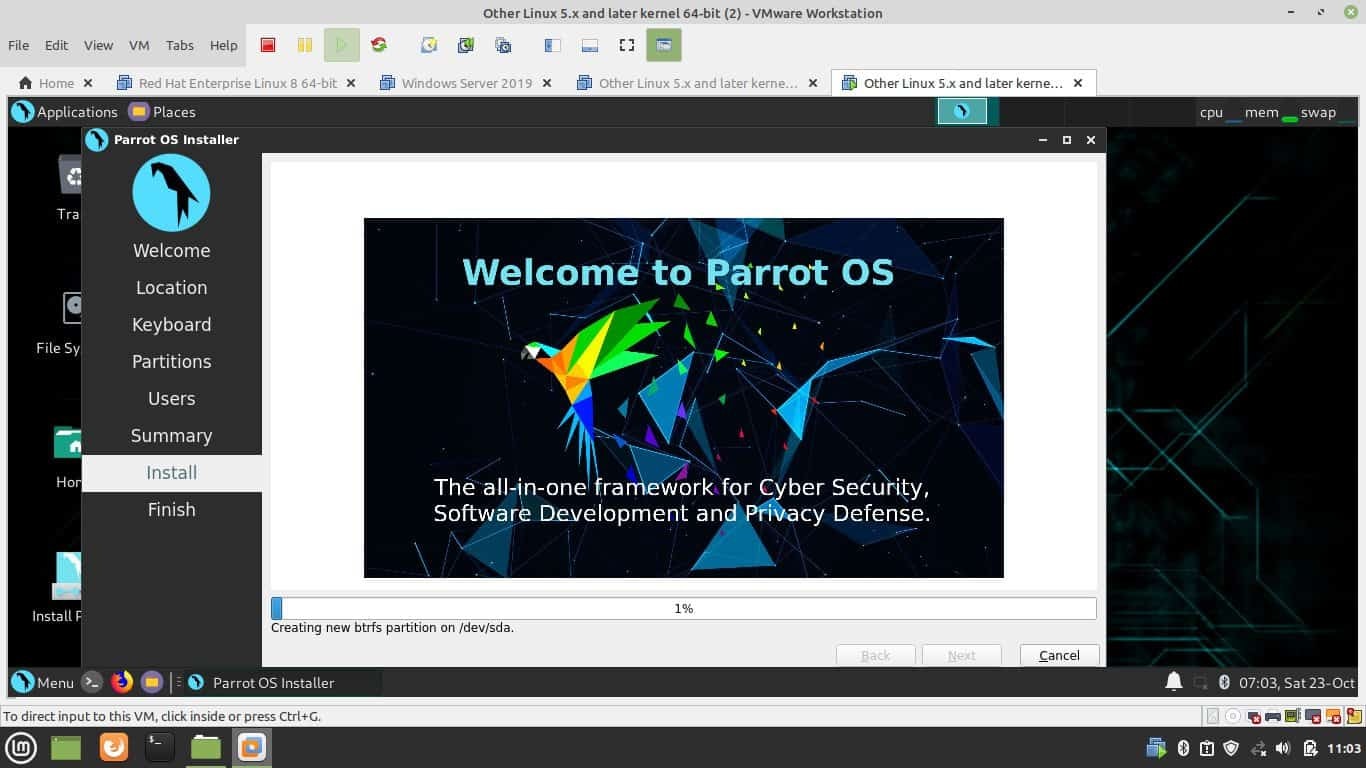Click the Trash desktop icon
Viewport: 1366px width, 768px height.
click(x=70, y=188)
